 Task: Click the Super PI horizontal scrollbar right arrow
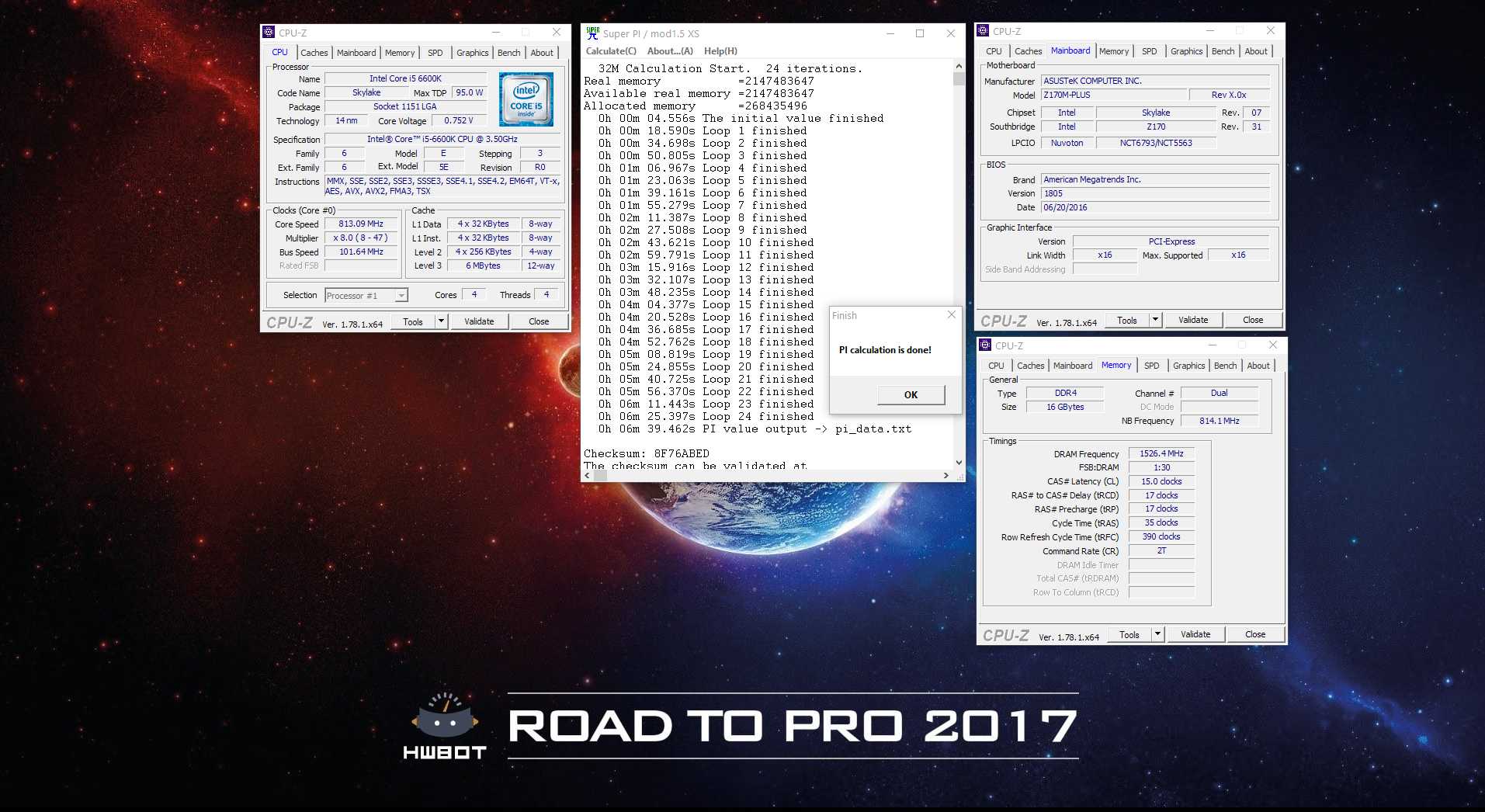946,475
